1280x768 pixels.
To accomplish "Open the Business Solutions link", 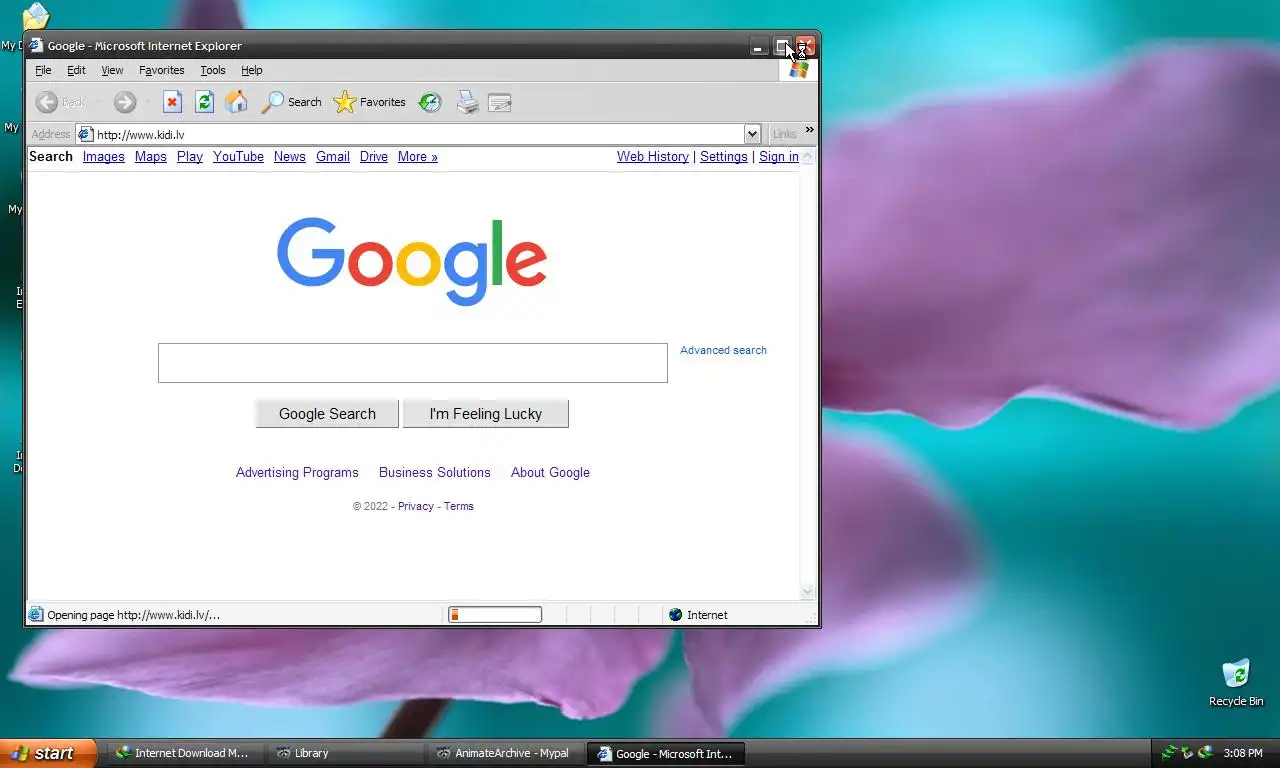I will [x=435, y=473].
